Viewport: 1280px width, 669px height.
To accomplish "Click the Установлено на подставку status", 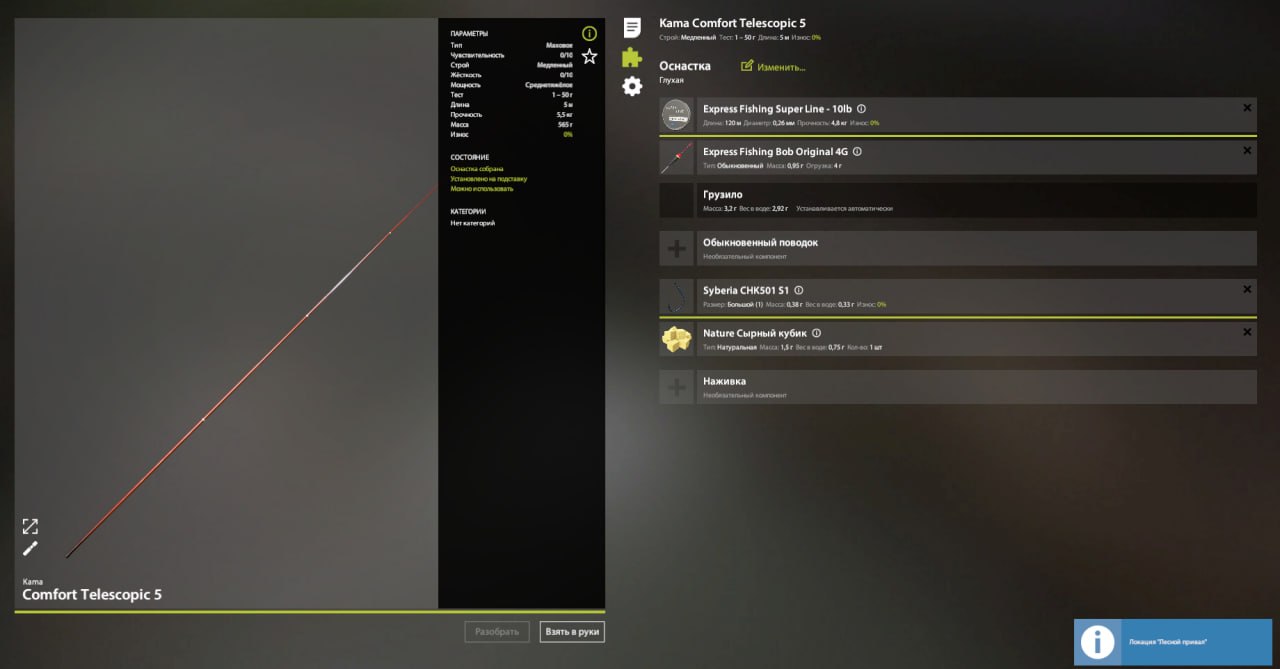I will 488,179.
